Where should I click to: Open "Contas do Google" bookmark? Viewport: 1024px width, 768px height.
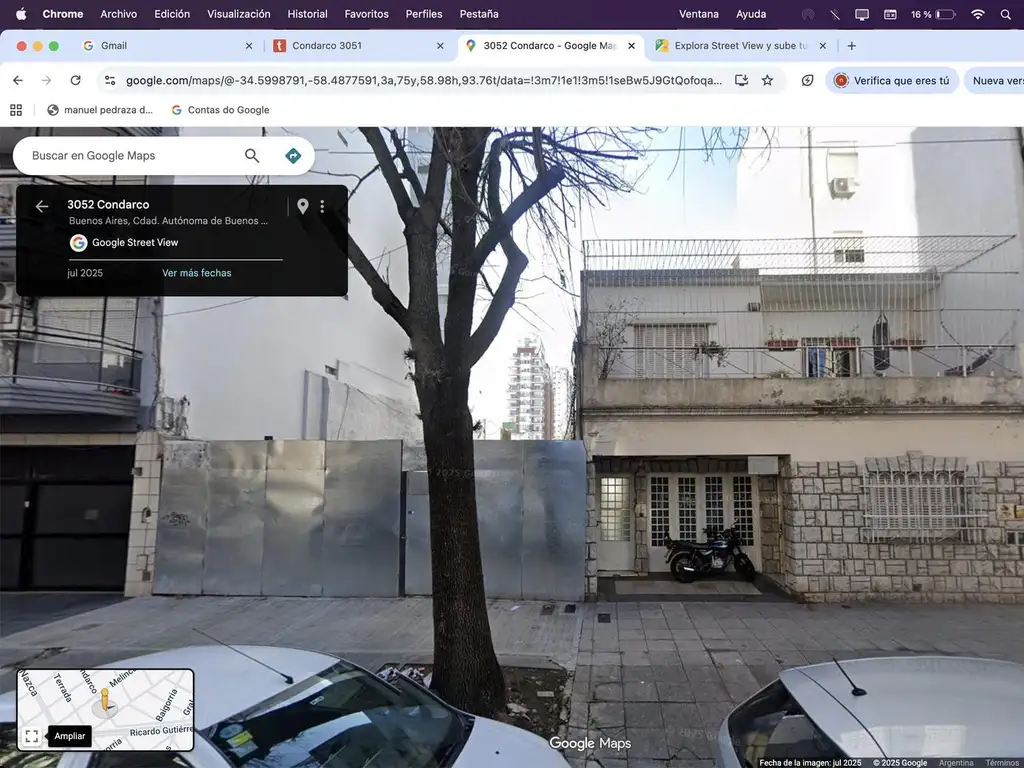click(220, 110)
